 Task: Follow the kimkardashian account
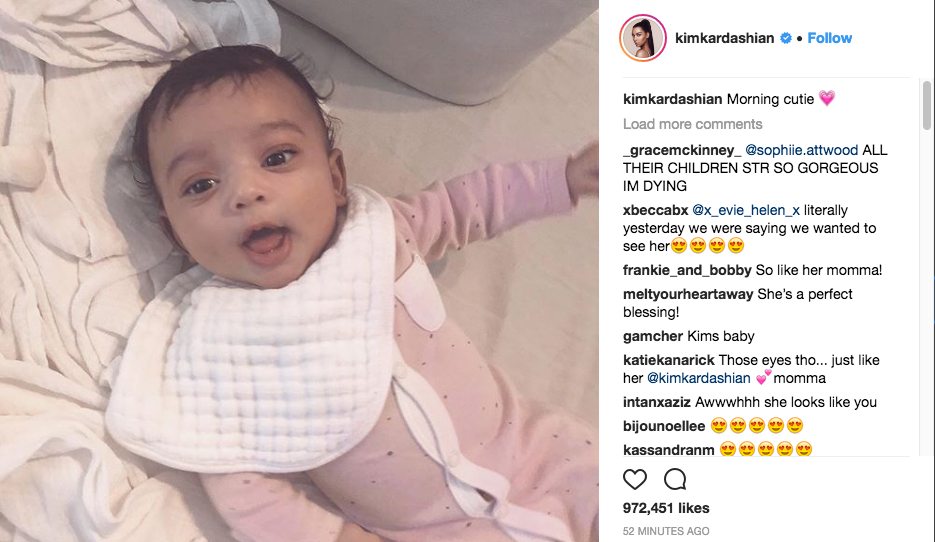tap(829, 38)
